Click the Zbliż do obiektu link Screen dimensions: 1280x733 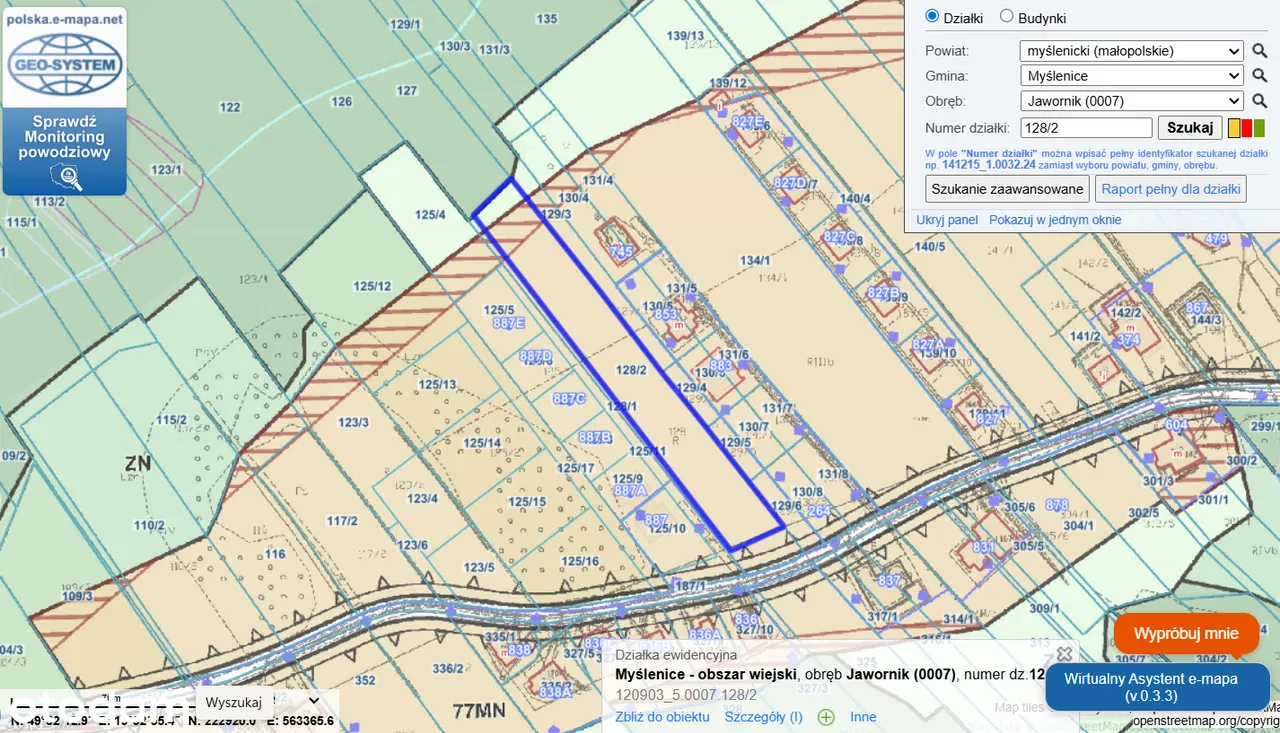[x=662, y=717]
